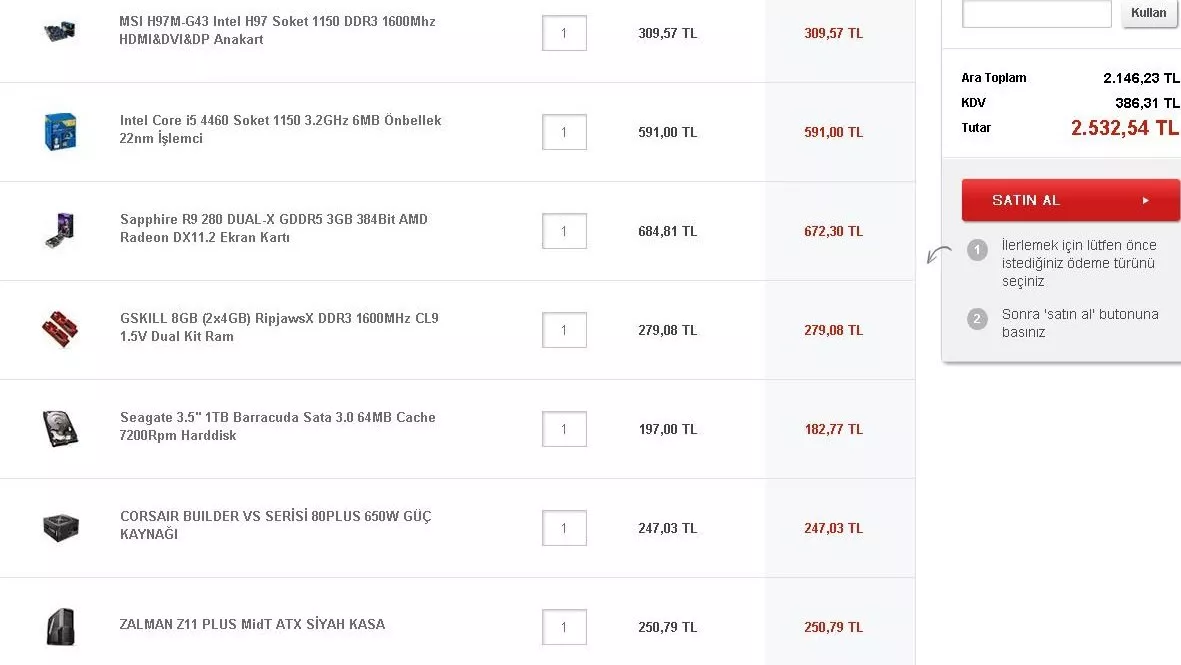Screen dimensions: 1181x665
Task: Click the MSI H97M-G43 motherboard thumbnail
Action: (x=61, y=32)
